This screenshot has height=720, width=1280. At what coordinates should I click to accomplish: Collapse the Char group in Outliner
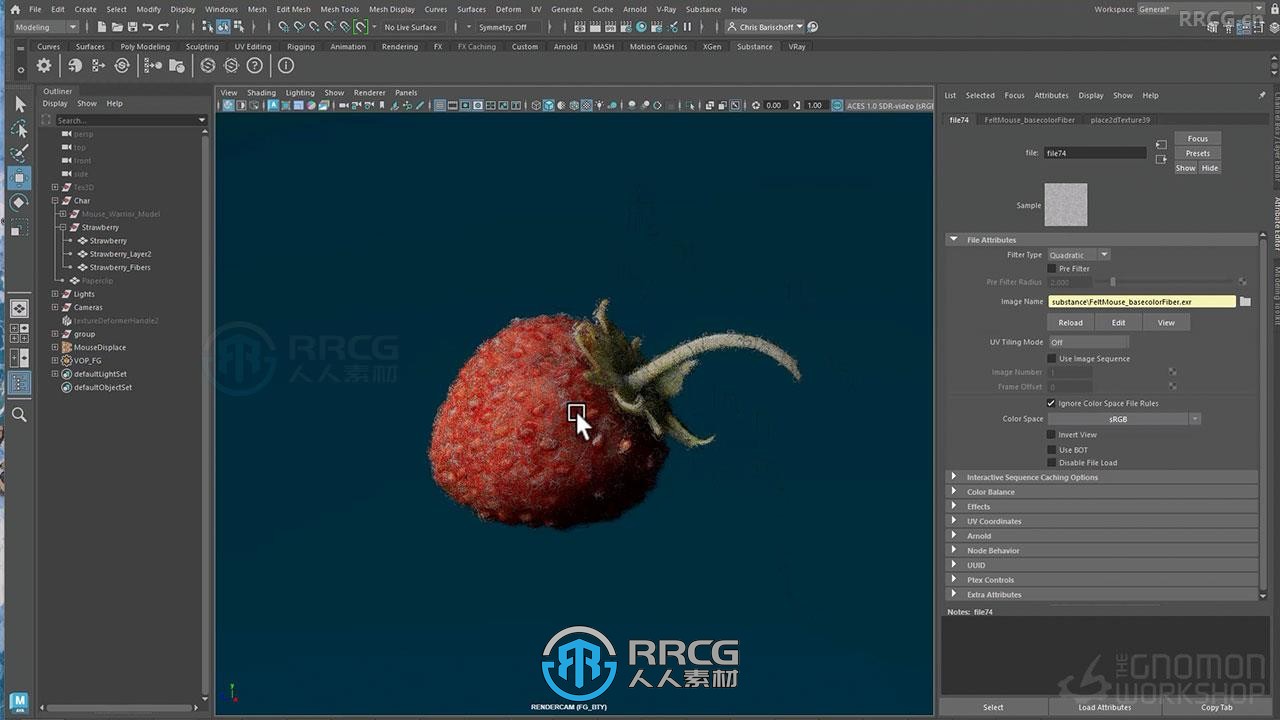click(55, 200)
